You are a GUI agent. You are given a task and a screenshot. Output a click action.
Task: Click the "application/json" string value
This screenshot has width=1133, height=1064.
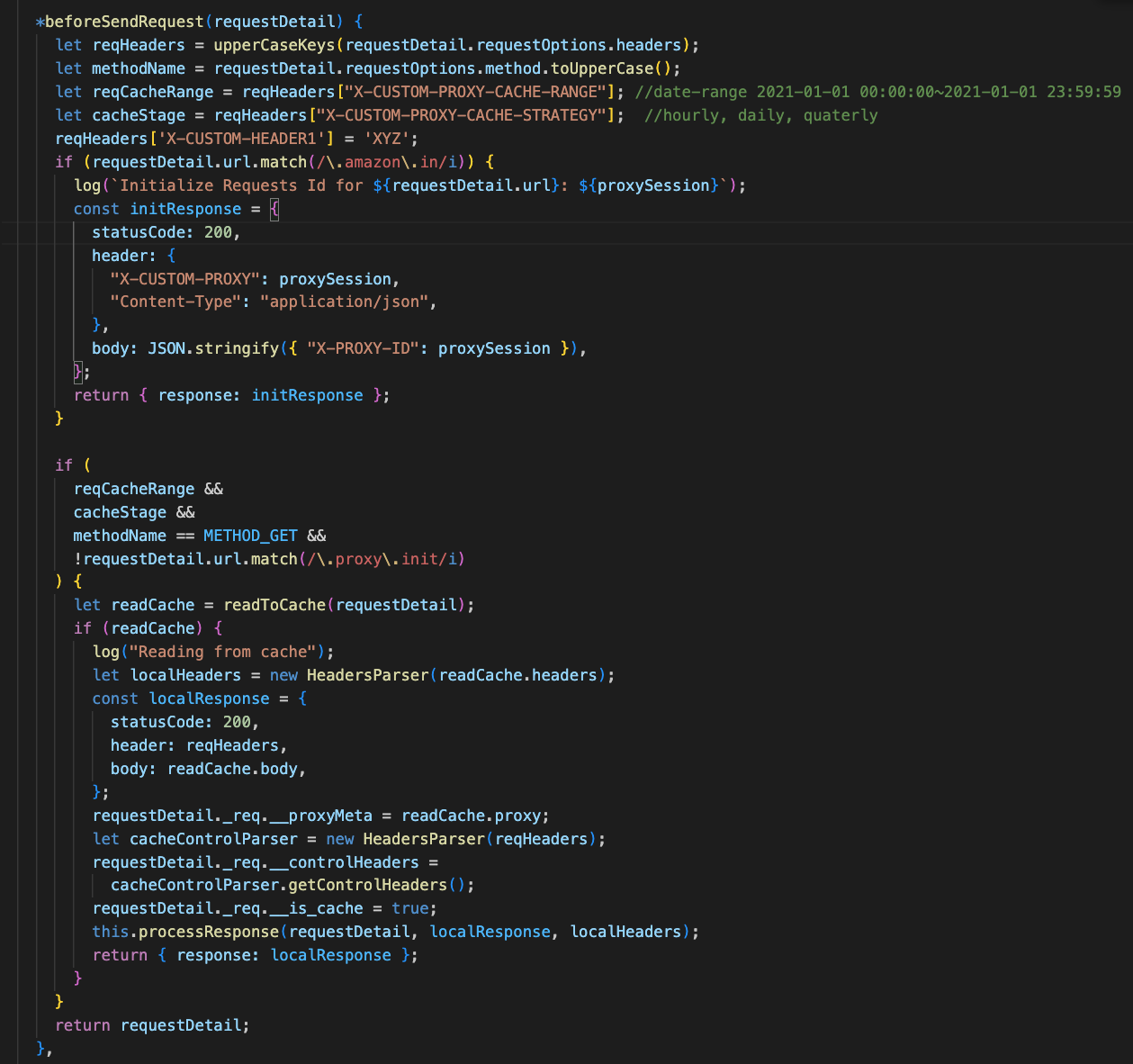point(344,302)
